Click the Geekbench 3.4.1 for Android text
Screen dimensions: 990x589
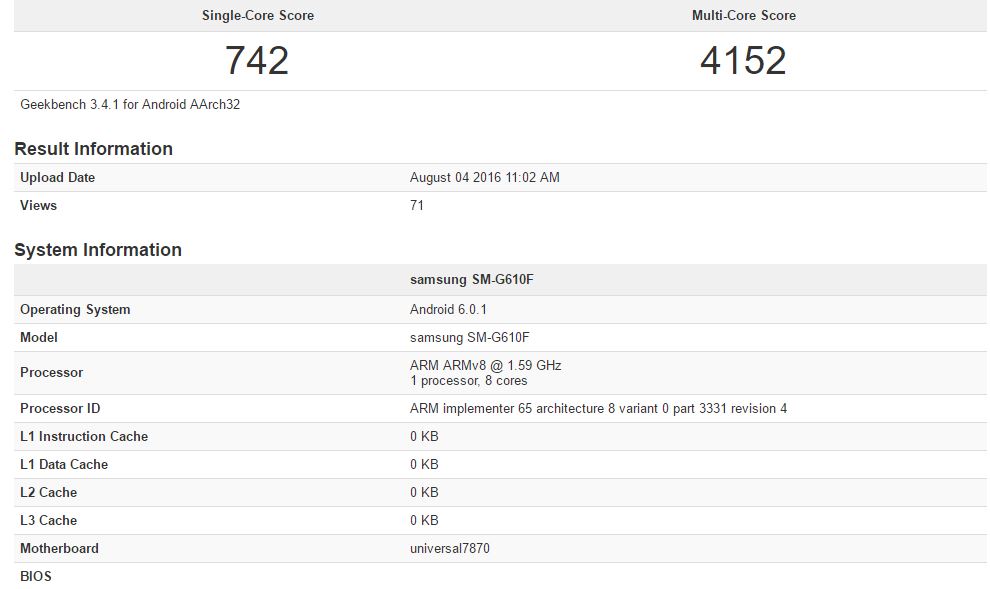pos(130,104)
